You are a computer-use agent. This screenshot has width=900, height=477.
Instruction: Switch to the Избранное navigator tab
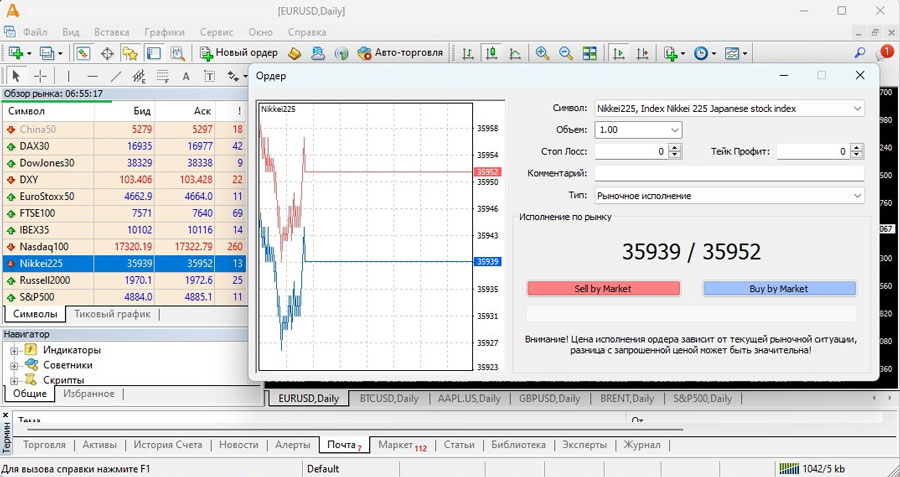click(x=88, y=394)
